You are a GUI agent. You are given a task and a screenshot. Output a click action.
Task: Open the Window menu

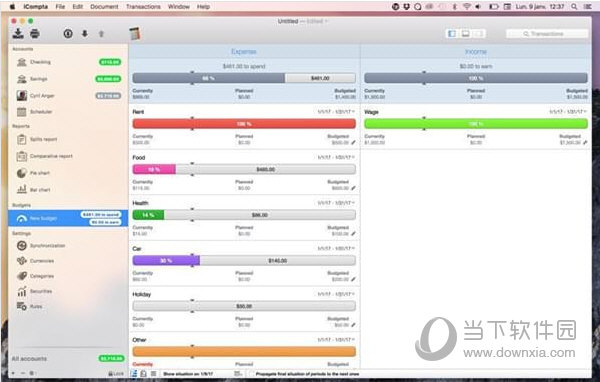pos(178,7)
